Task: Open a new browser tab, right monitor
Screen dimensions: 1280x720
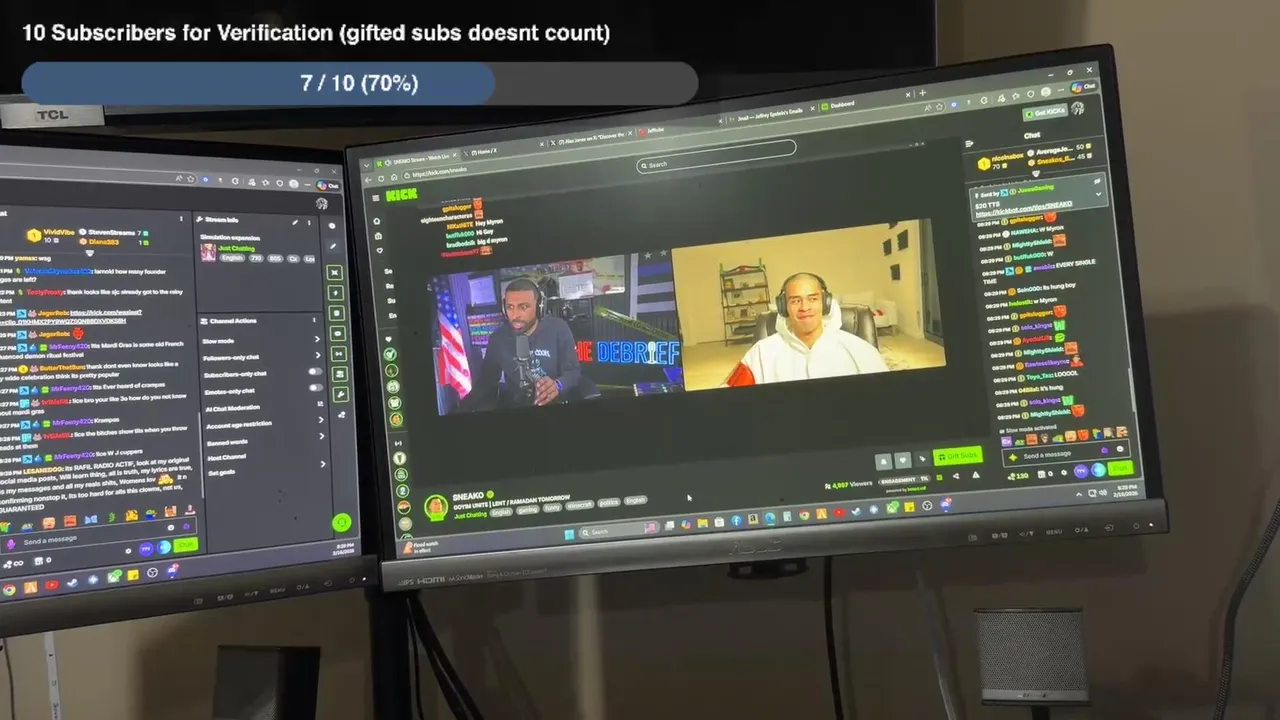Action: point(922,93)
